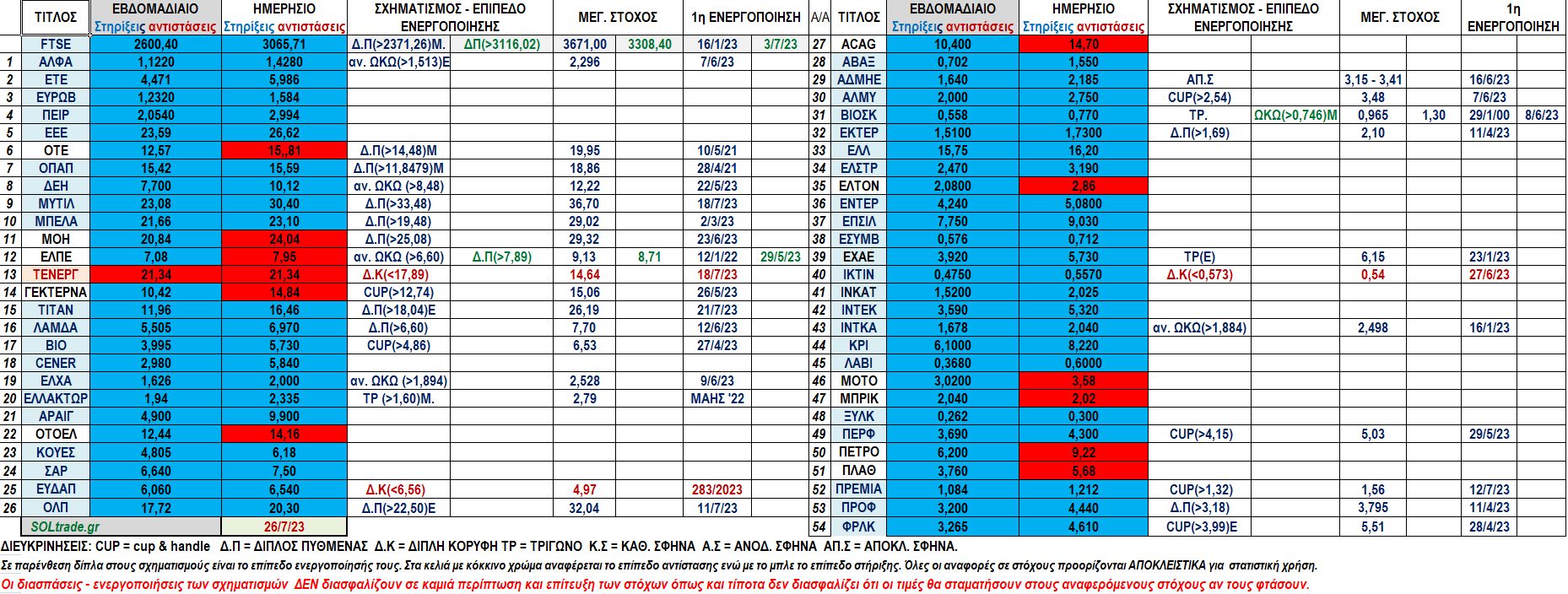Select the ΠΕΤΡΟ stock name cell
Viewport: 1568px width, 594px height.
tap(858, 452)
